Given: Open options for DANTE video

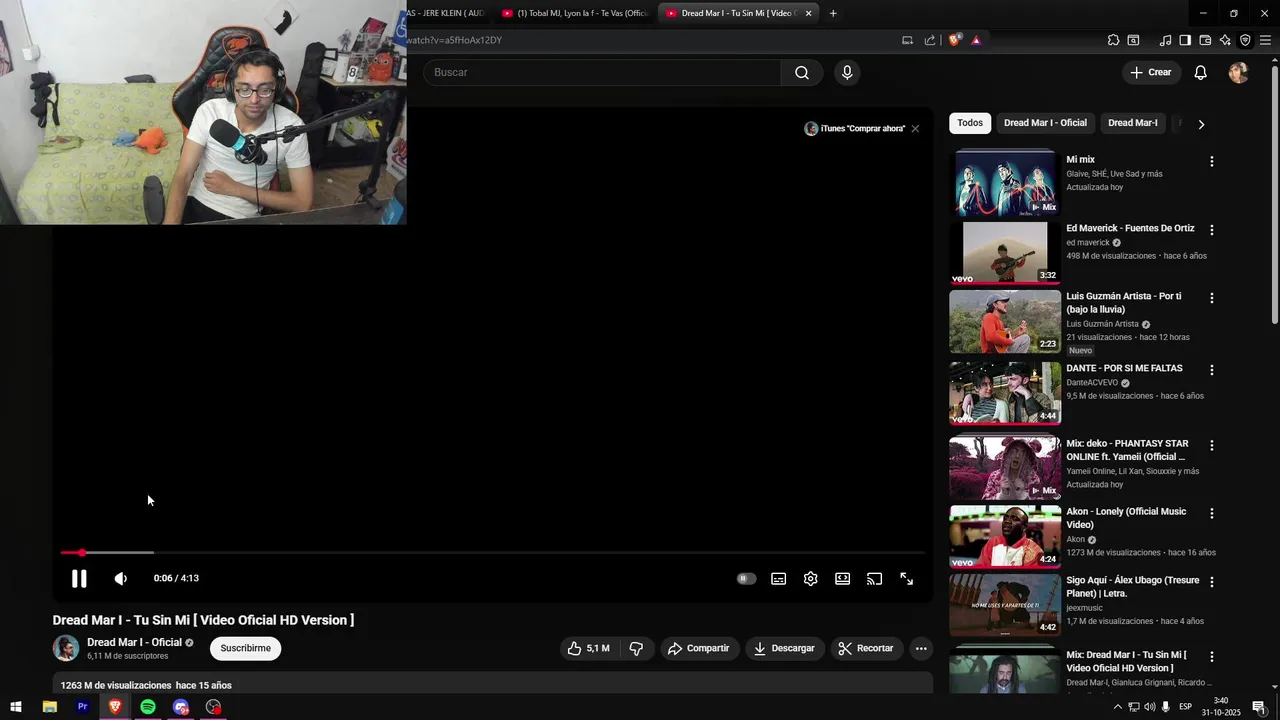Looking at the screenshot, I should pyautogui.click(x=1211, y=370).
